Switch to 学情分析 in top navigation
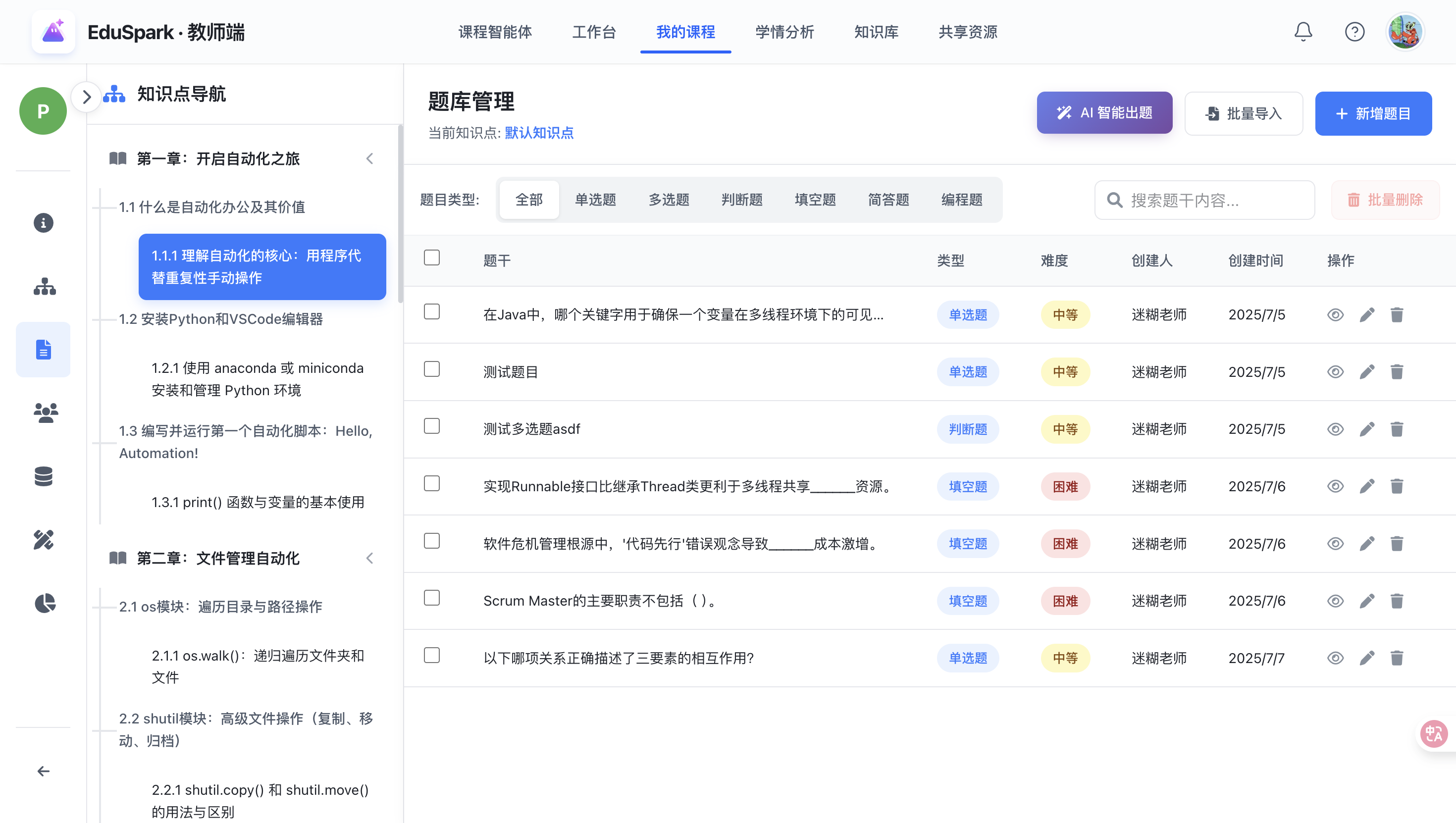The width and height of the screenshot is (1456, 823). point(784,32)
